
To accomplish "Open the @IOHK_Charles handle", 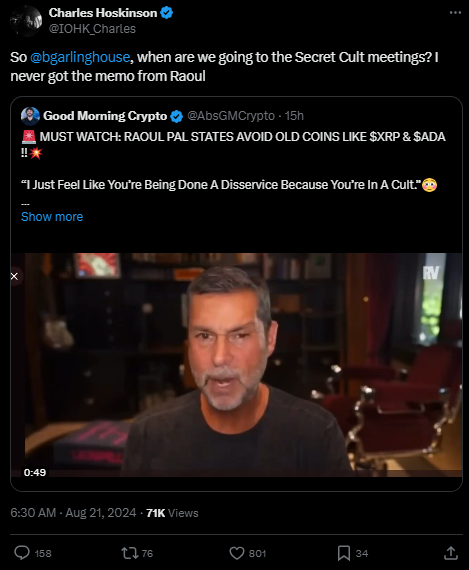I will 92,29.
